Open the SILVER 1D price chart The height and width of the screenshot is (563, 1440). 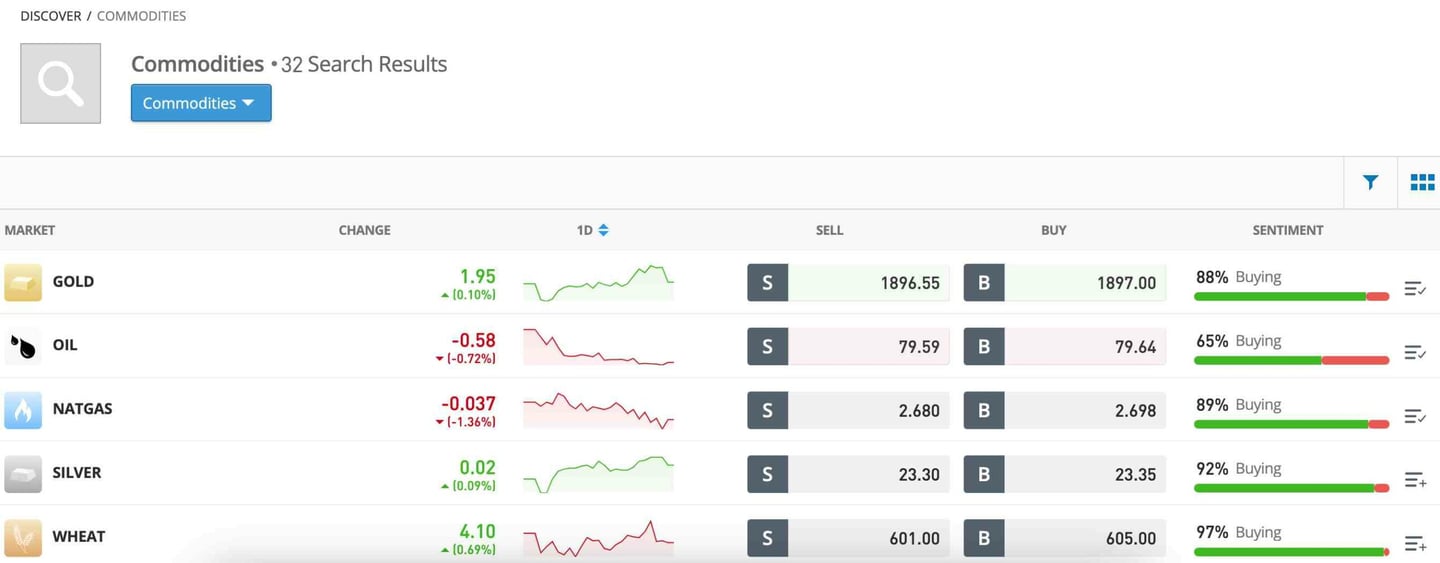click(598, 474)
